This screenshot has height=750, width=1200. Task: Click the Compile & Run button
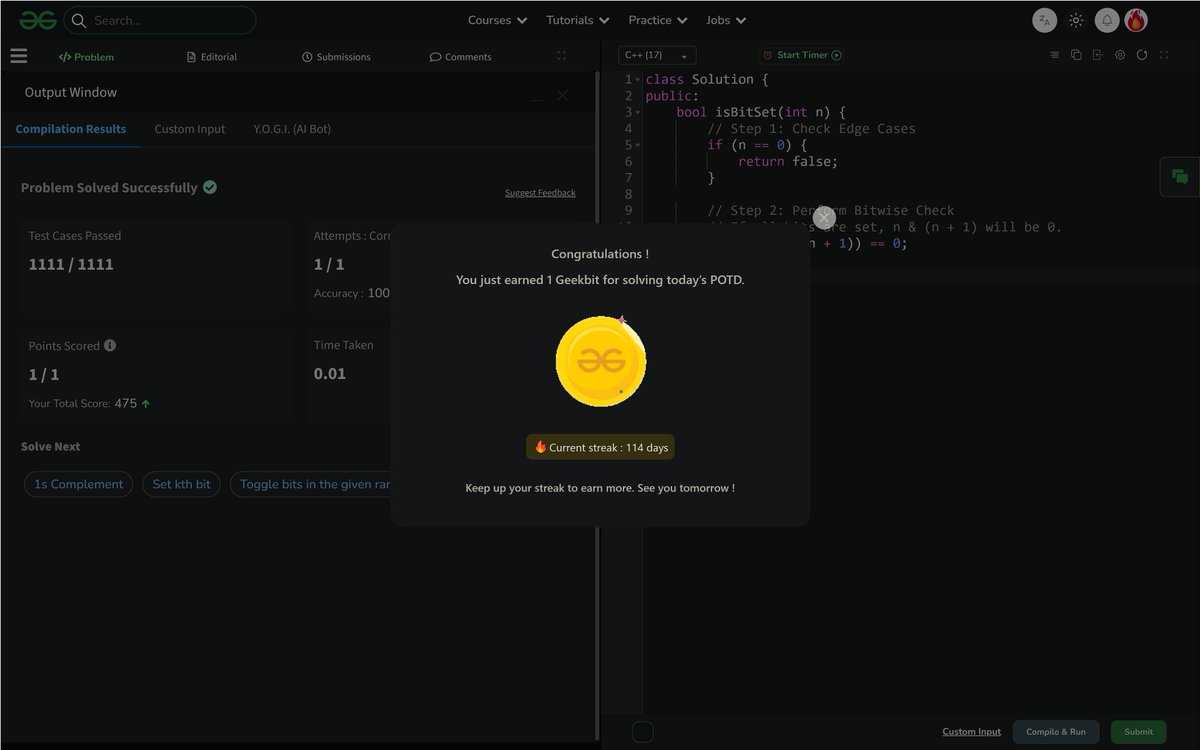(x=1056, y=732)
